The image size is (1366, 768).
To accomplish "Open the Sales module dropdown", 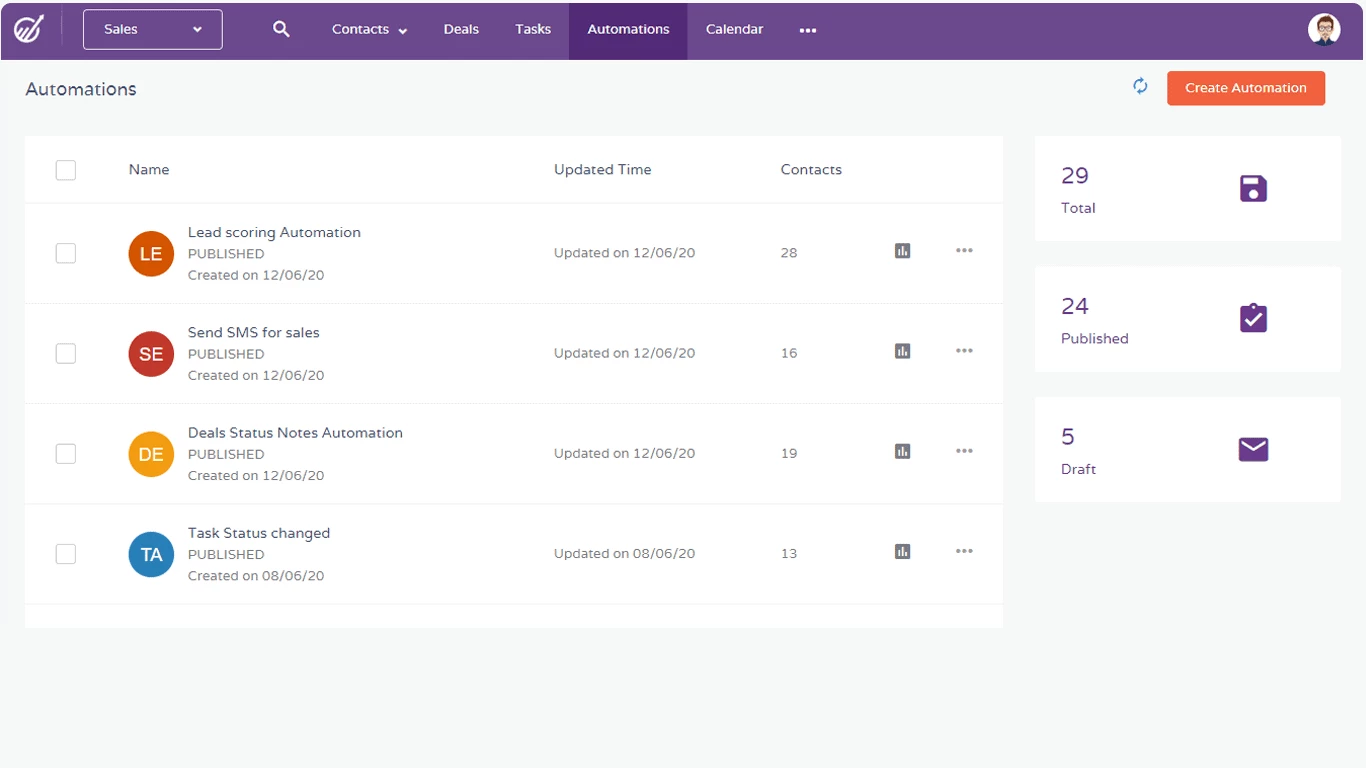I will pyautogui.click(x=153, y=30).
